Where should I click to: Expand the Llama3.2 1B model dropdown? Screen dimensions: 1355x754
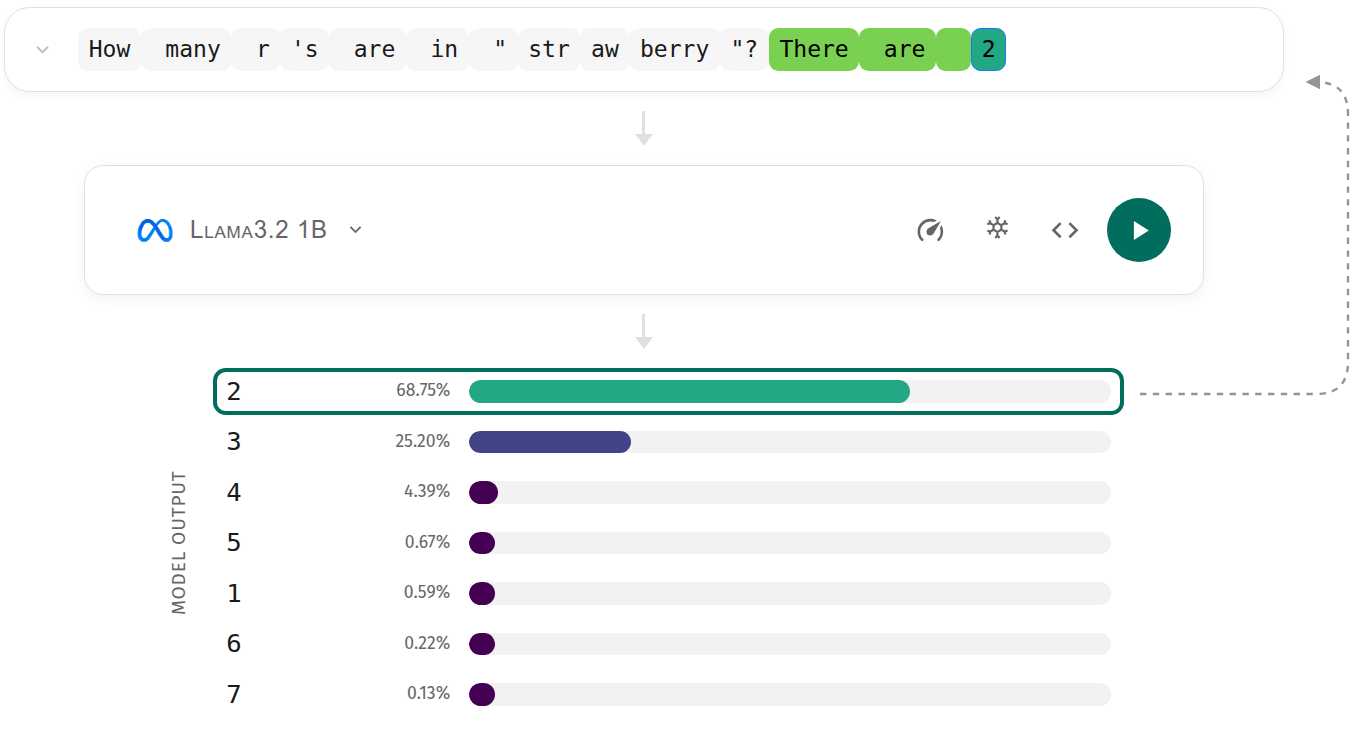[355, 230]
